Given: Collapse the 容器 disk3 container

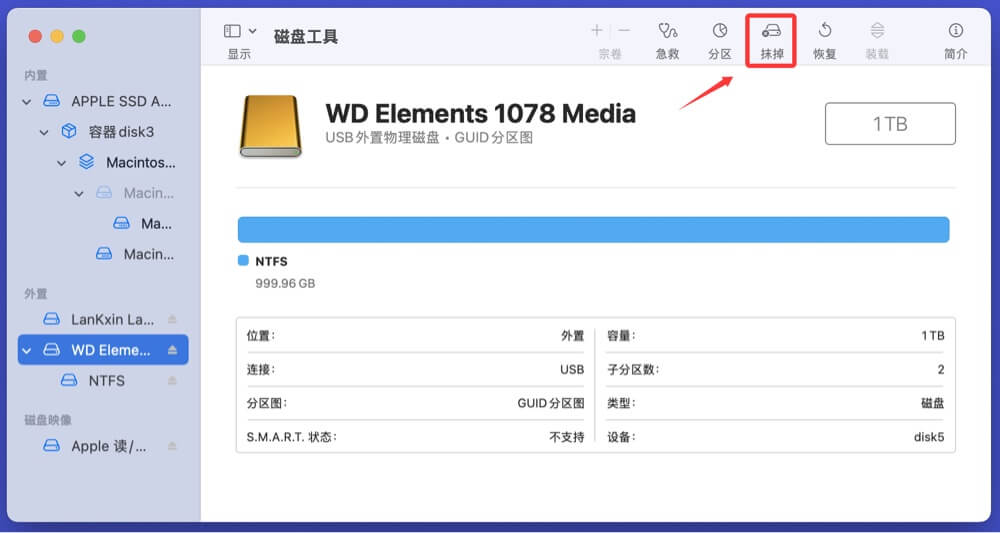Looking at the screenshot, I should pyautogui.click(x=44, y=132).
